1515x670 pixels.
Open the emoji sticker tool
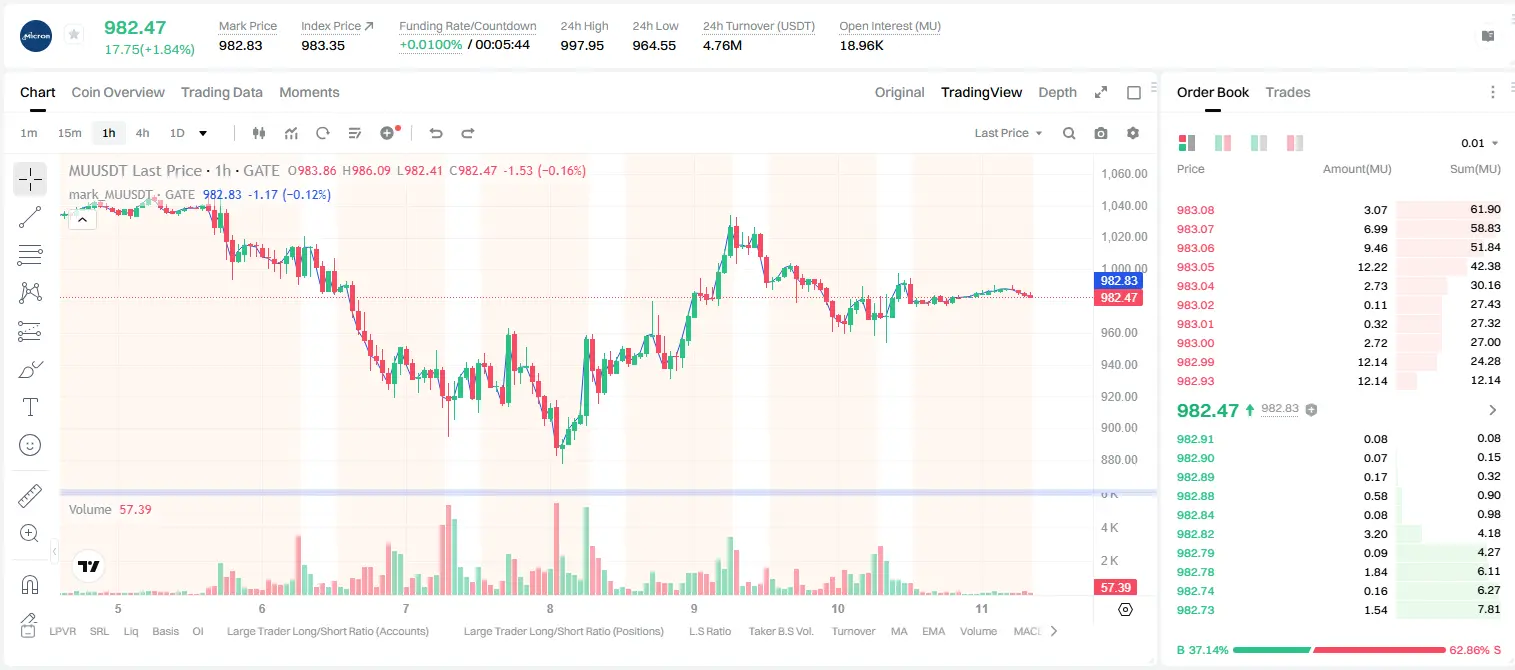[30, 445]
